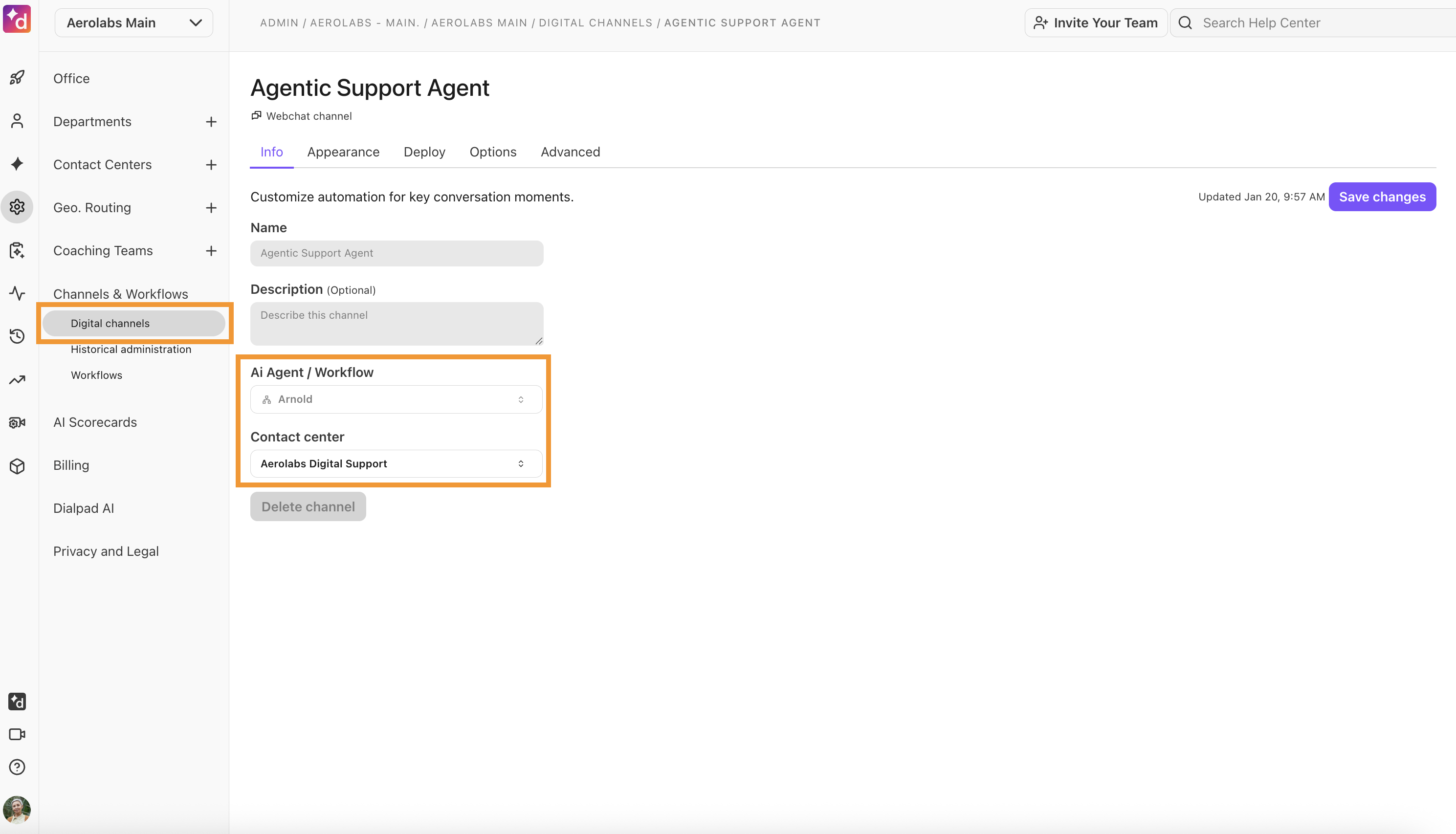Select Historical administration in sidebar
1456x834 pixels.
pos(131,350)
